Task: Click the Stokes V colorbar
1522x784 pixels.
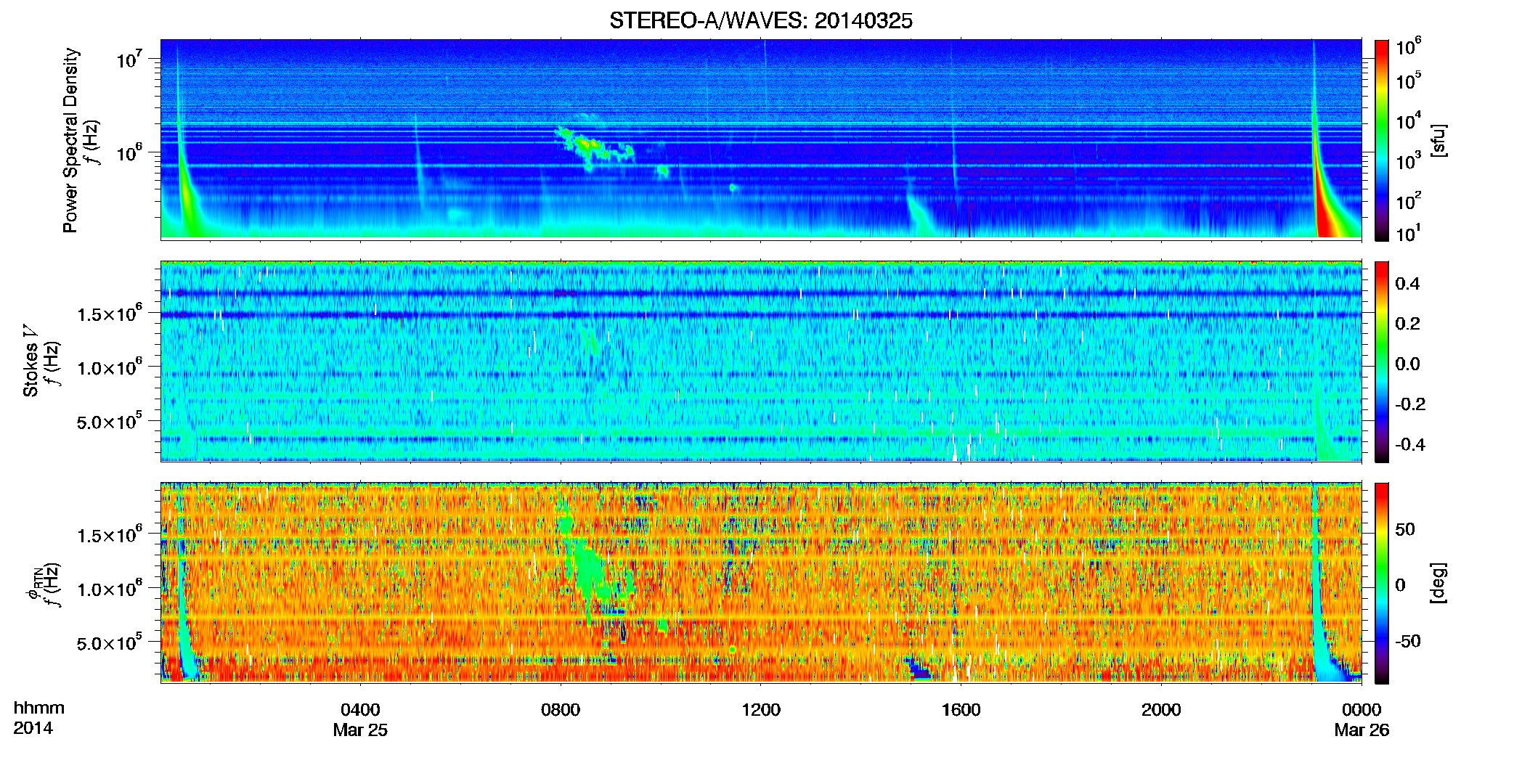Action: click(x=1381, y=362)
